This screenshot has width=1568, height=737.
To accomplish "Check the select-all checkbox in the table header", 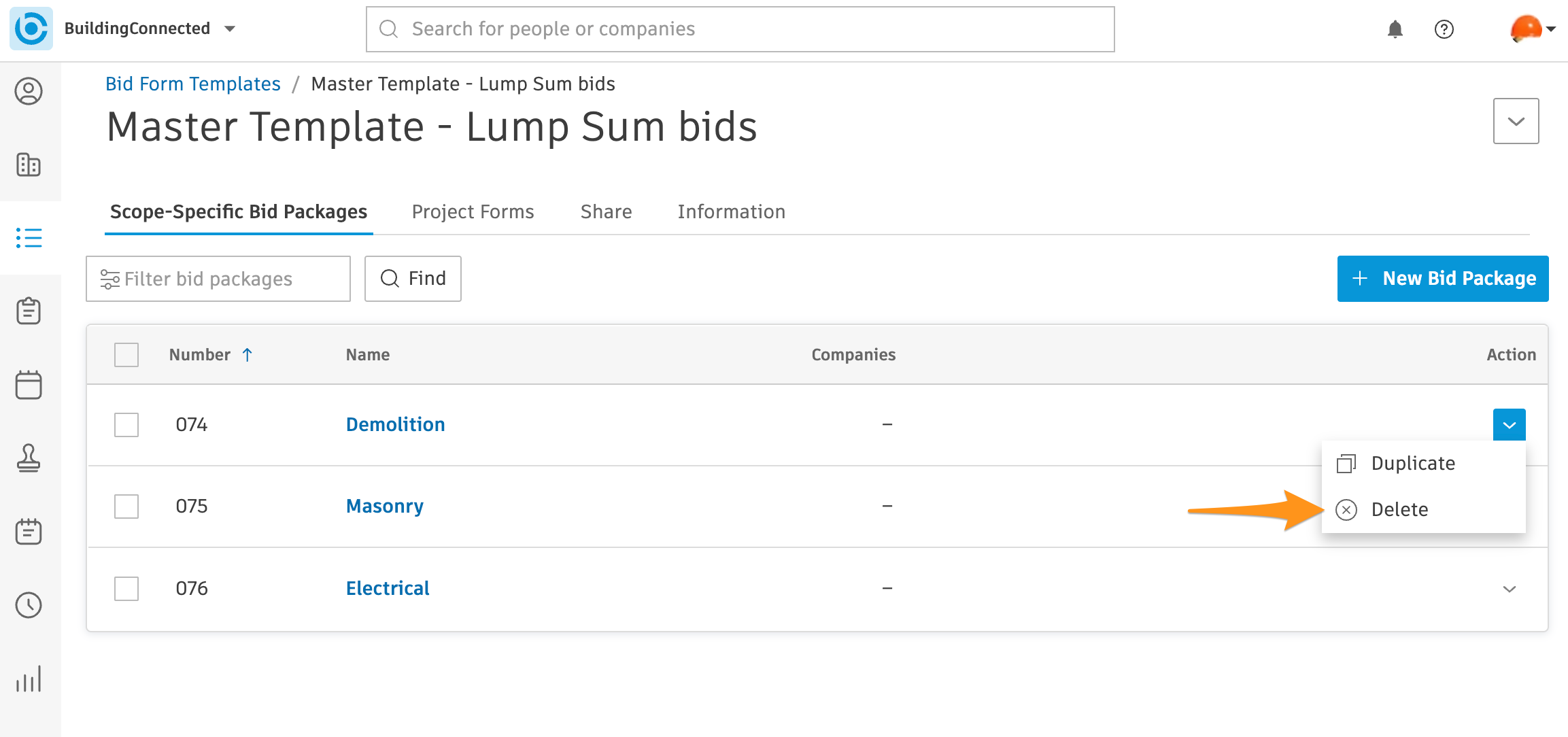I will [x=126, y=354].
